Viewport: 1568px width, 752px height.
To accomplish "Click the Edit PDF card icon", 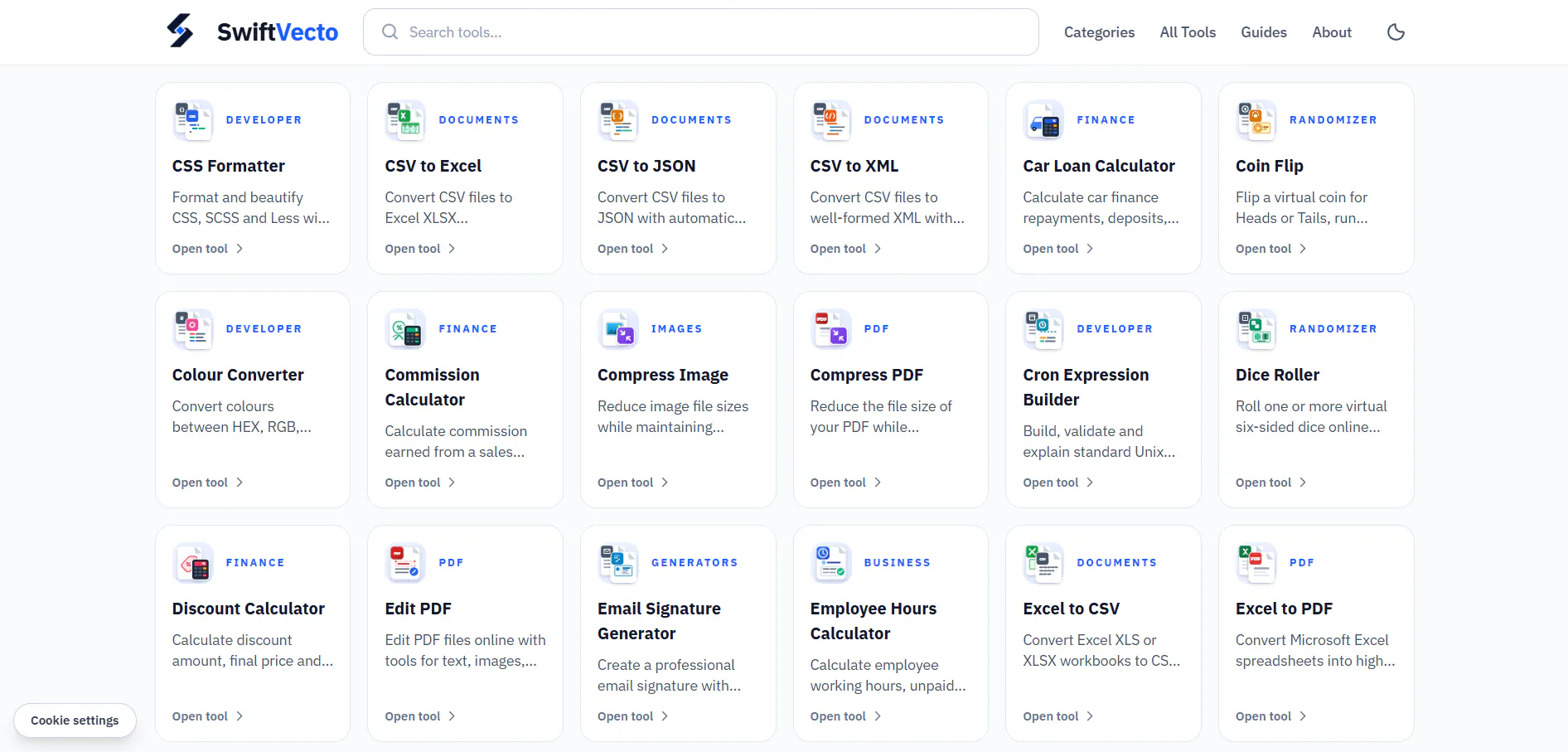I will pos(405,563).
